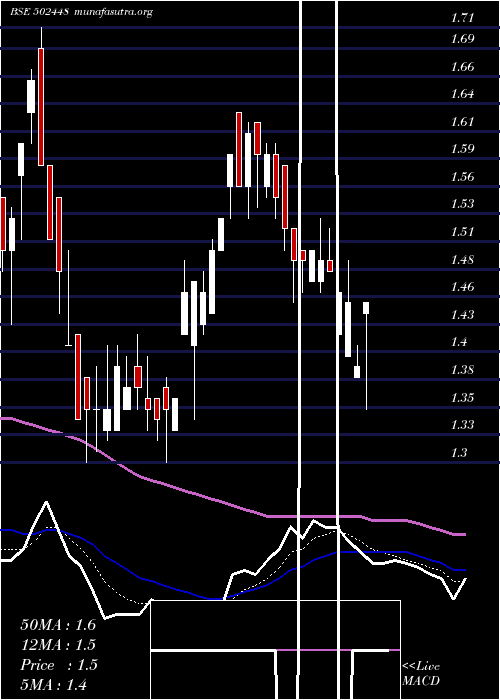Viewport: 500px width, 700px height.
Task: Select the 1.3 price axis label
Action: point(459,453)
